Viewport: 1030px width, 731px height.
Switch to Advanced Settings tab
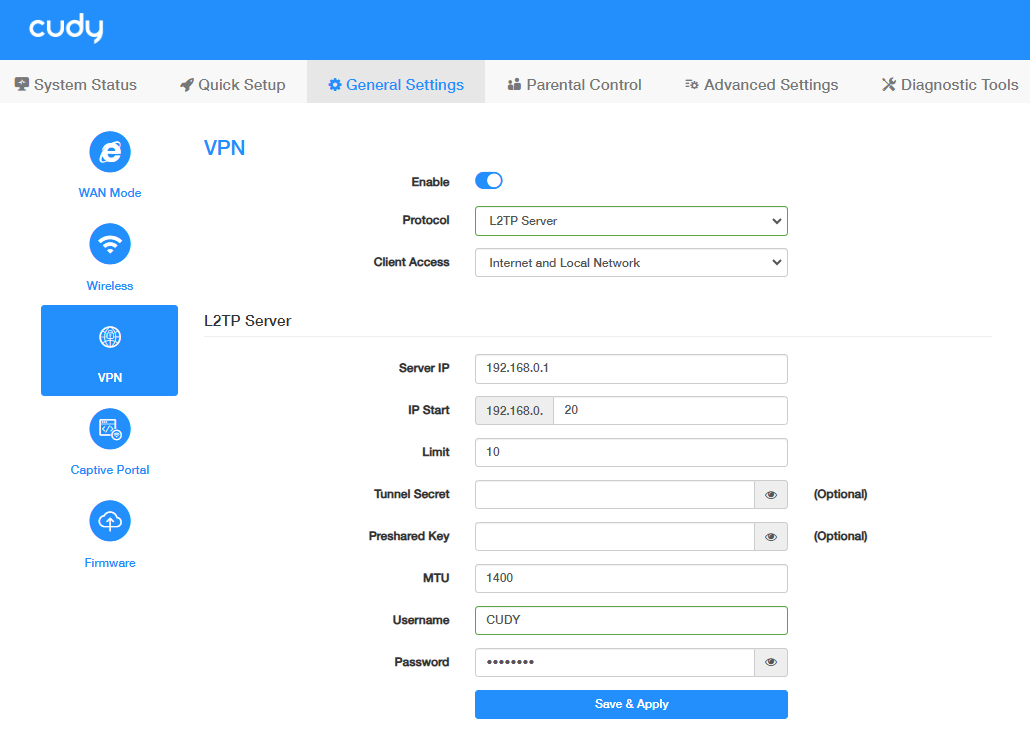click(x=761, y=85)
